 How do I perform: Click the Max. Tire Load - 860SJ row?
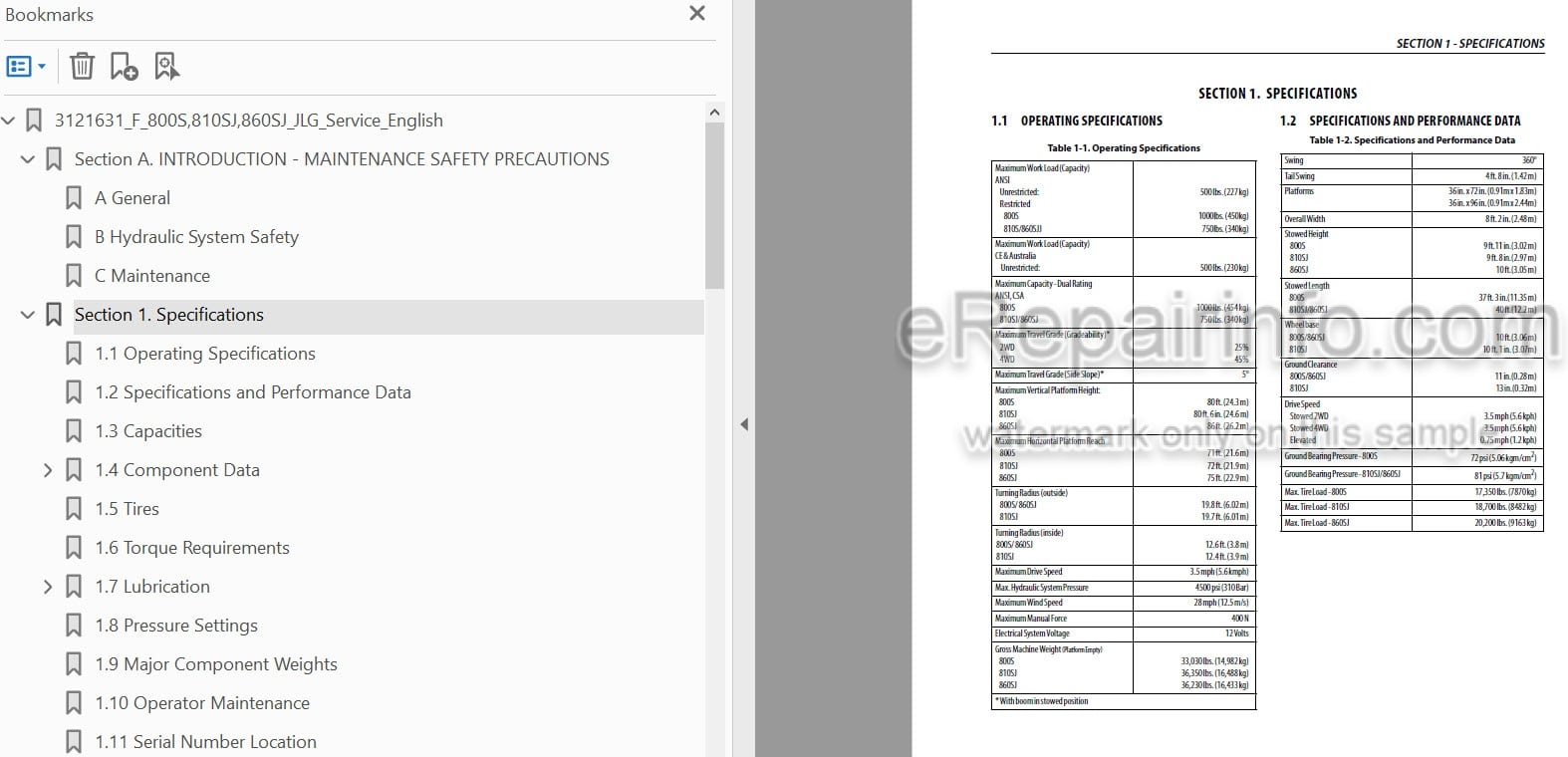[x=1412, y=523]
